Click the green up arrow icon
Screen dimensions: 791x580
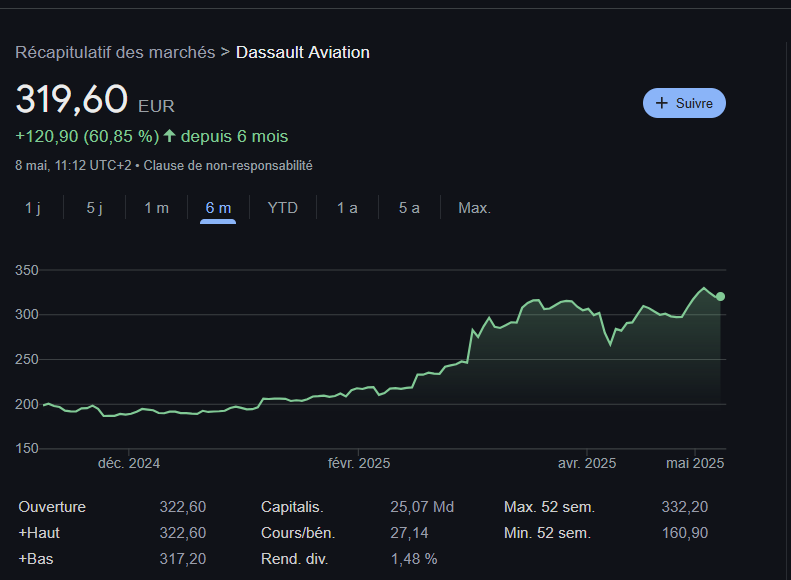coord(170,136)
